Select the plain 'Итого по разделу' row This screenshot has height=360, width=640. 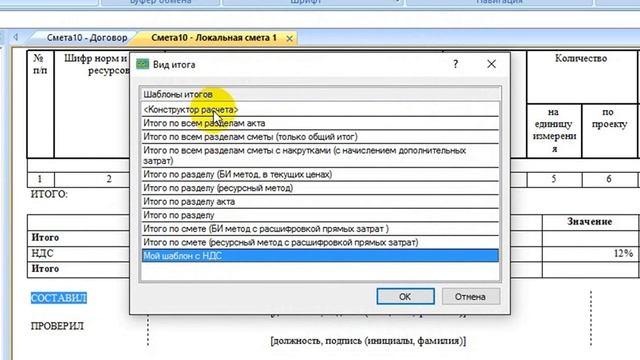point(320,215)
